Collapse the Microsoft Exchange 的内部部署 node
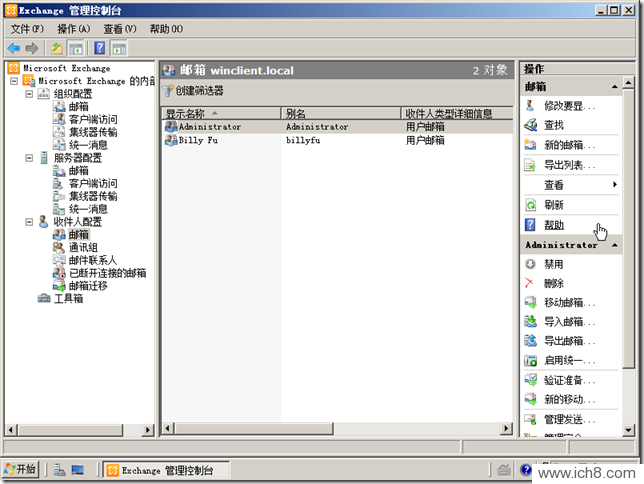 pyautogui.click(x=14, y=81)
